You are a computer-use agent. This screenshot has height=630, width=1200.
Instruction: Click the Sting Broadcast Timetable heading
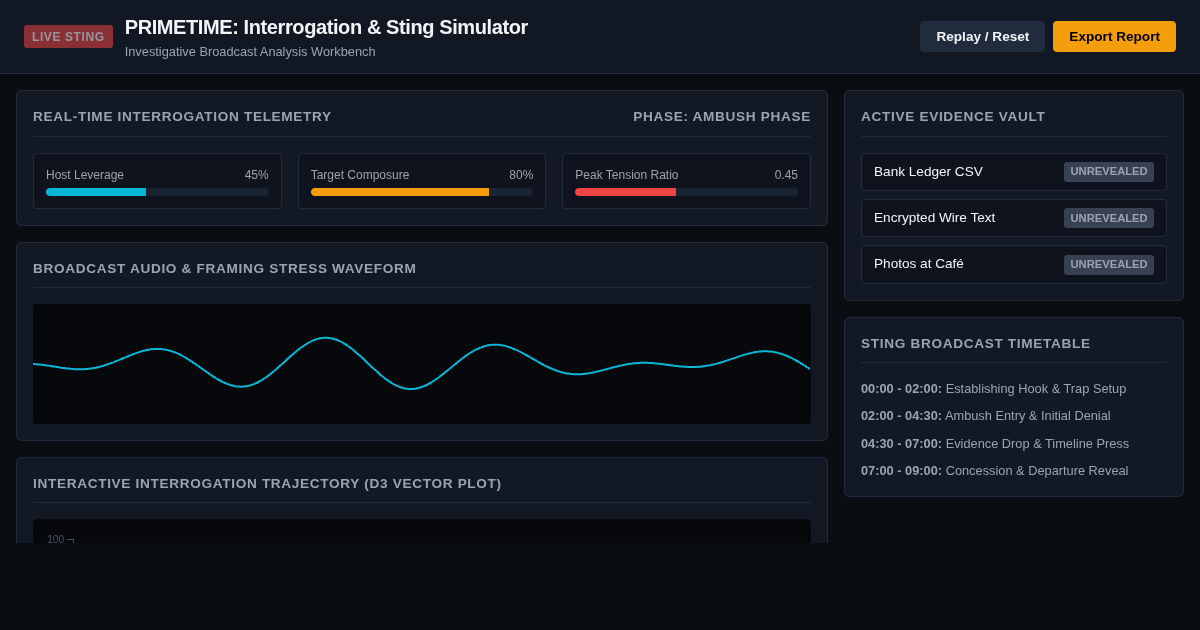tap(976, 344)
